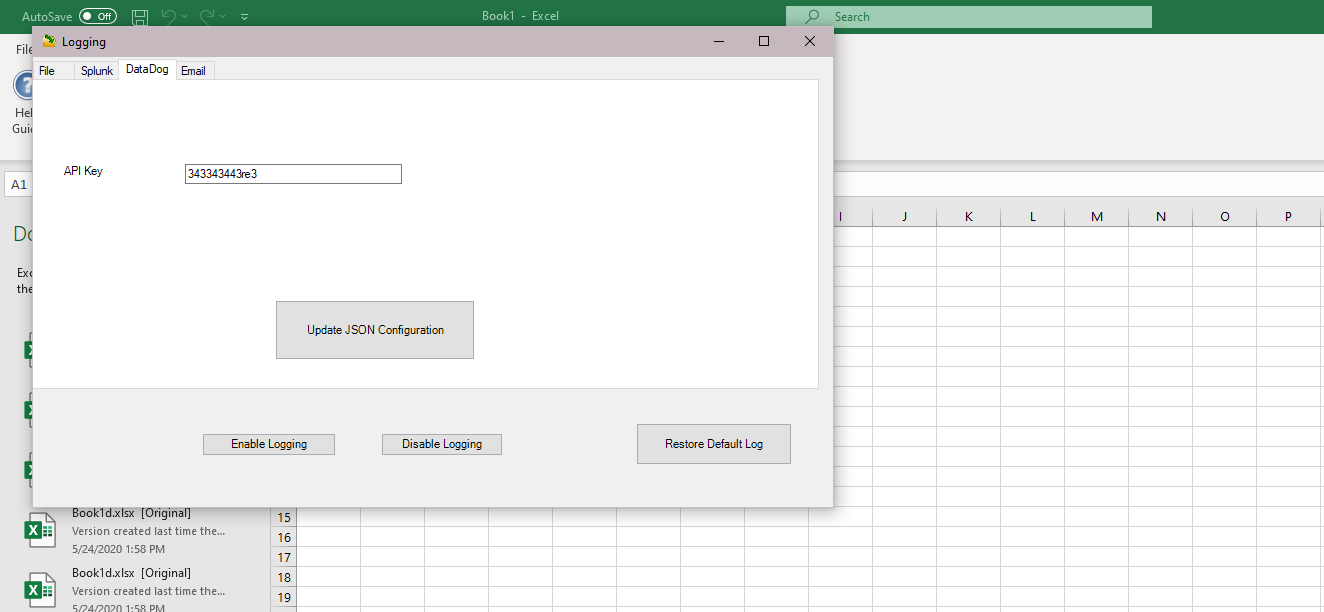Click the Excel Name Box showing A1
Screen dimensions: 1324x612
coord(18,185)
